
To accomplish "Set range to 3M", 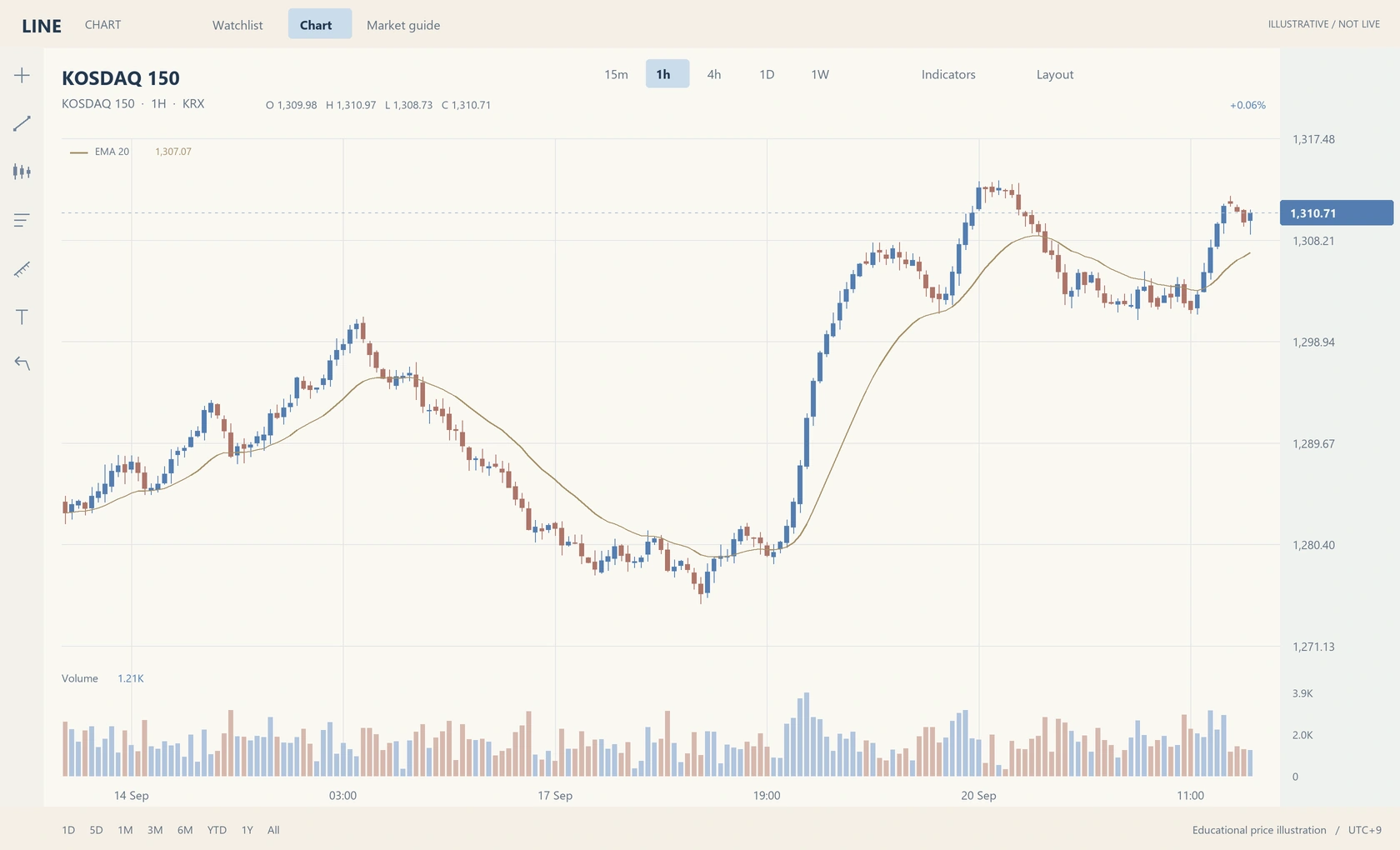I will [x=155, y=830].
